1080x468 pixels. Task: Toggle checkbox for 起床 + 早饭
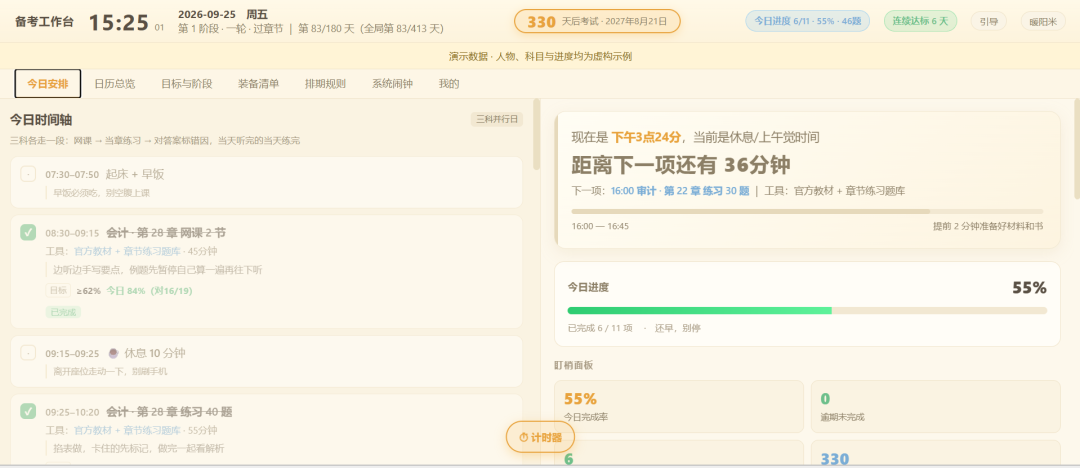pyautogui.click(x=28, y=174)
